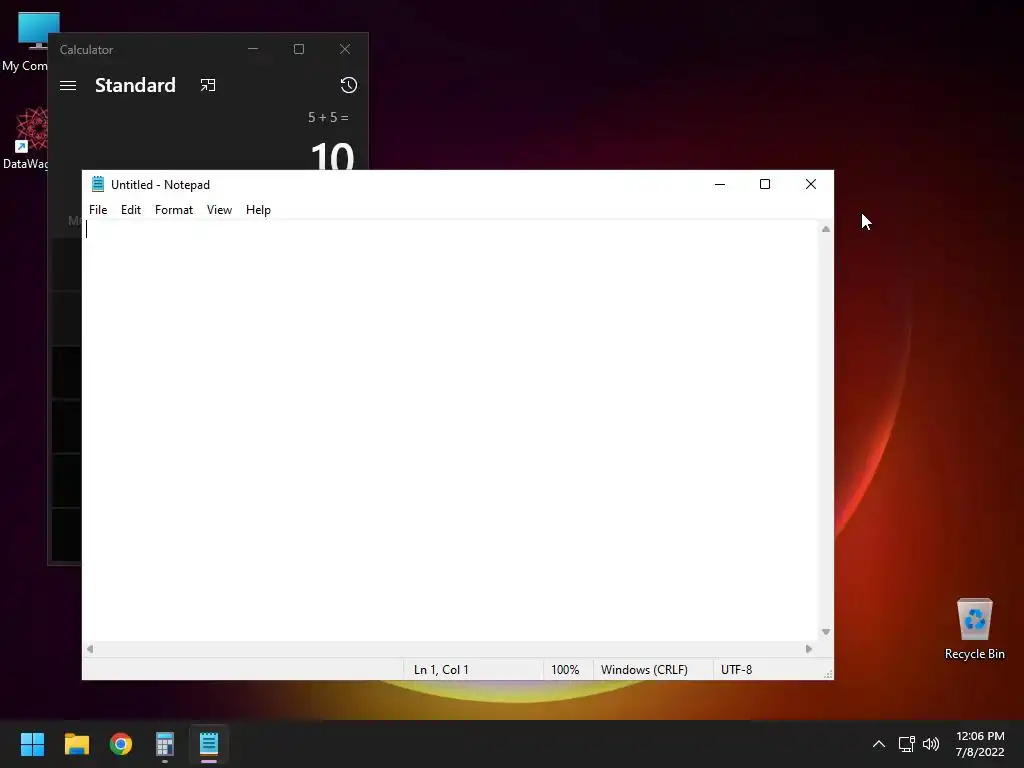1024x768 pixels.
Task: Open the View menu in Notepad
Action: click(219, 210)
